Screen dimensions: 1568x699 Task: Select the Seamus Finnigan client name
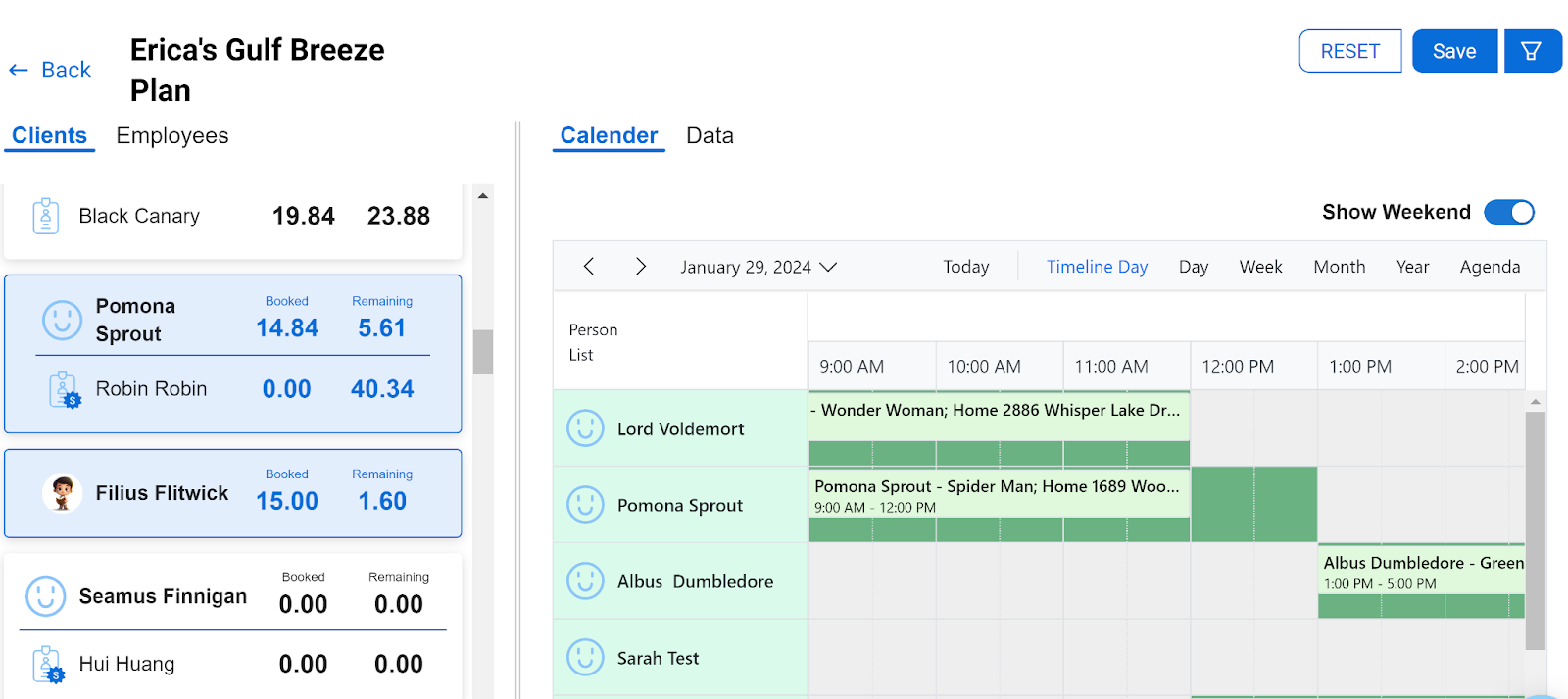tap(163, 596)
